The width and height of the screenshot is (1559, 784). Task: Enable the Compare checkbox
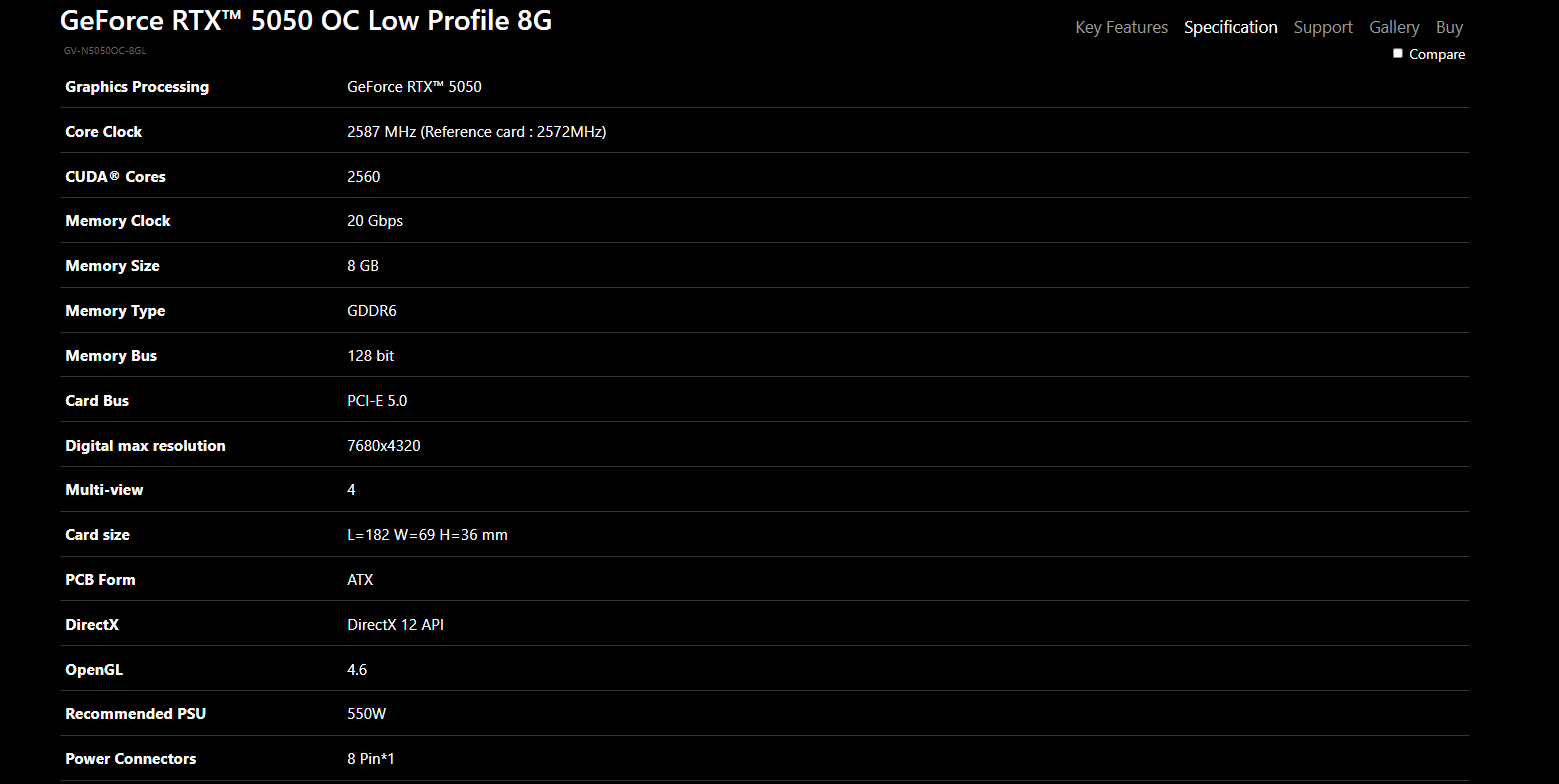(x=1398, y=54)
